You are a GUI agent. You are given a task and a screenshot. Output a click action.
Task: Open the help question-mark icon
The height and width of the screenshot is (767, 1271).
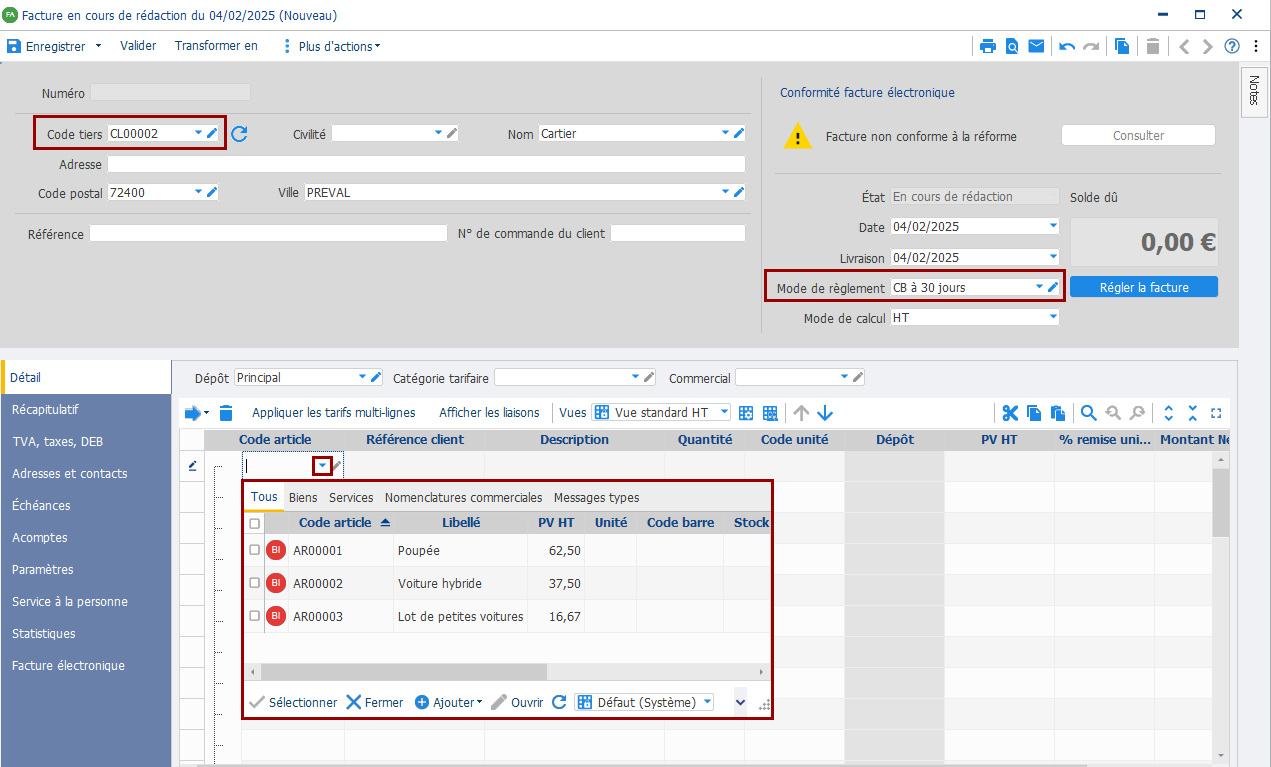[1232, 46]
